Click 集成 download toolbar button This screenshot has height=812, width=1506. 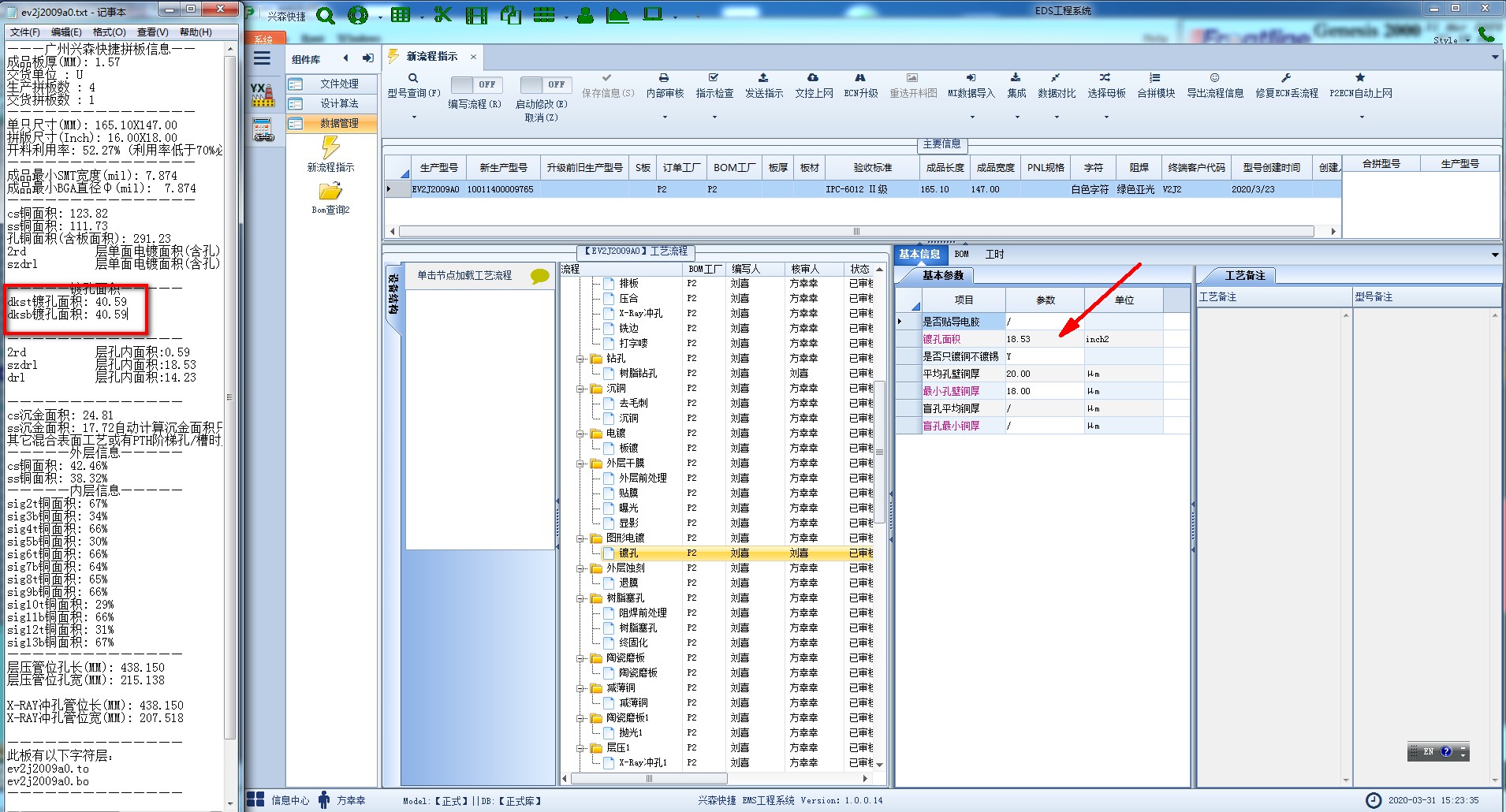1016,86
